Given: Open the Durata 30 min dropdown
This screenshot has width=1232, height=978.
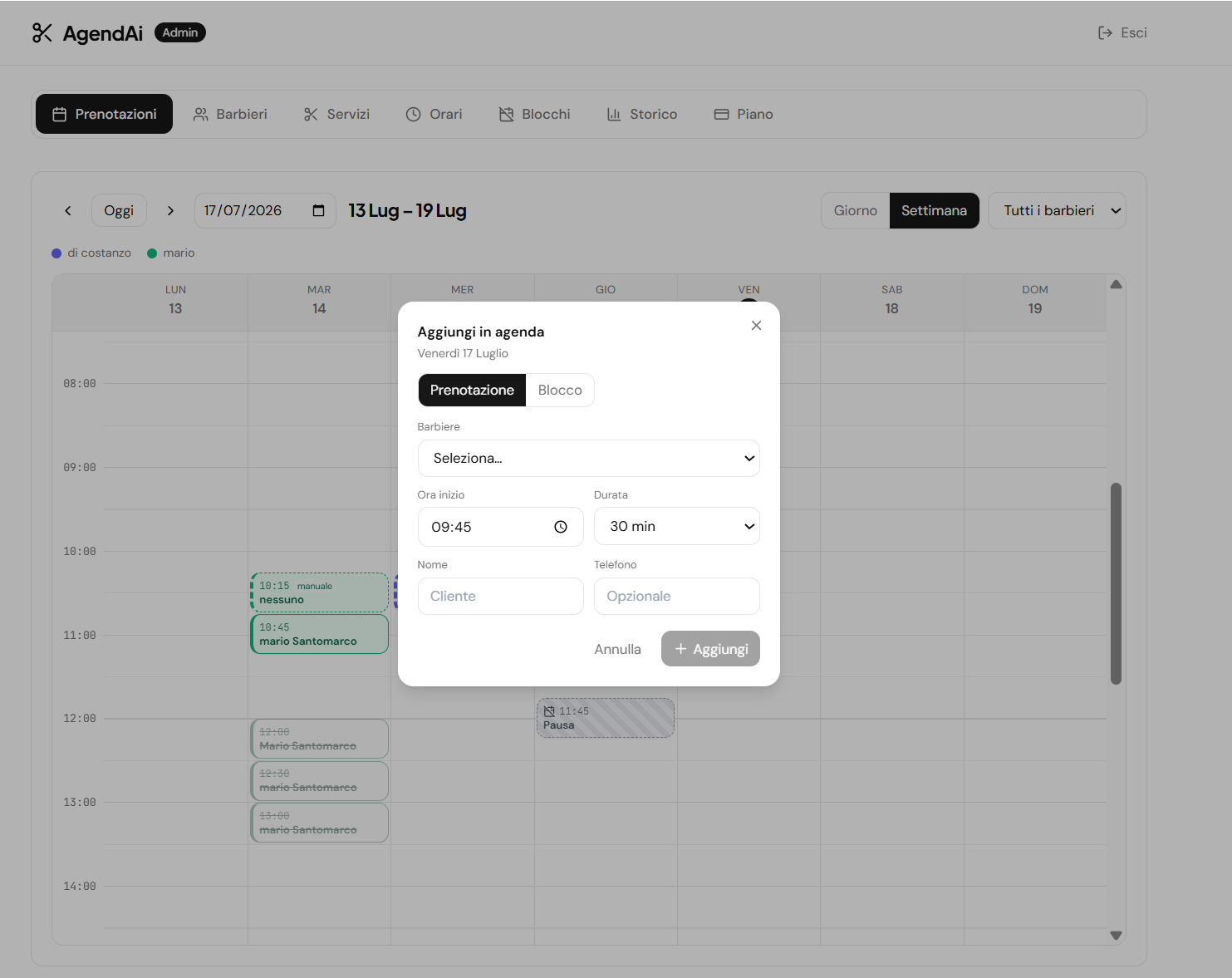Looking at the screenshot, I should coord(677,526).
